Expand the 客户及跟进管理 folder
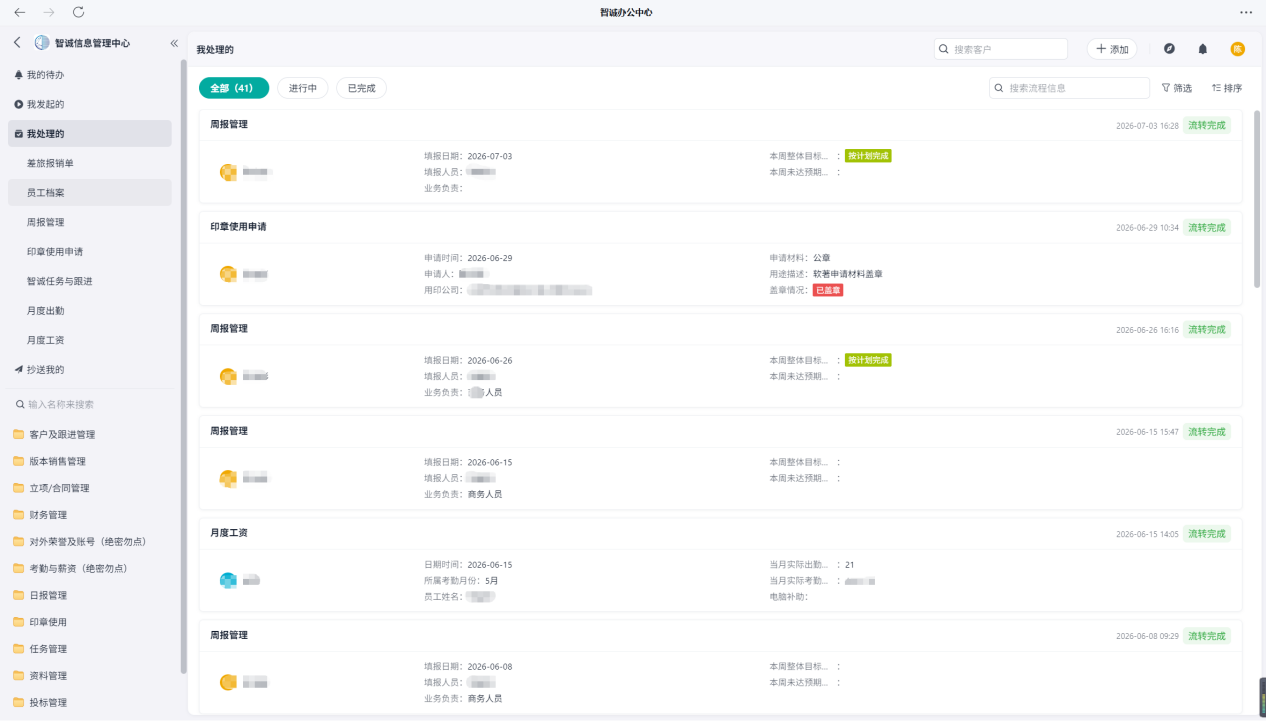Image resolution: width=1266 pixels, height=721 pixels. (x=90, y=435)
